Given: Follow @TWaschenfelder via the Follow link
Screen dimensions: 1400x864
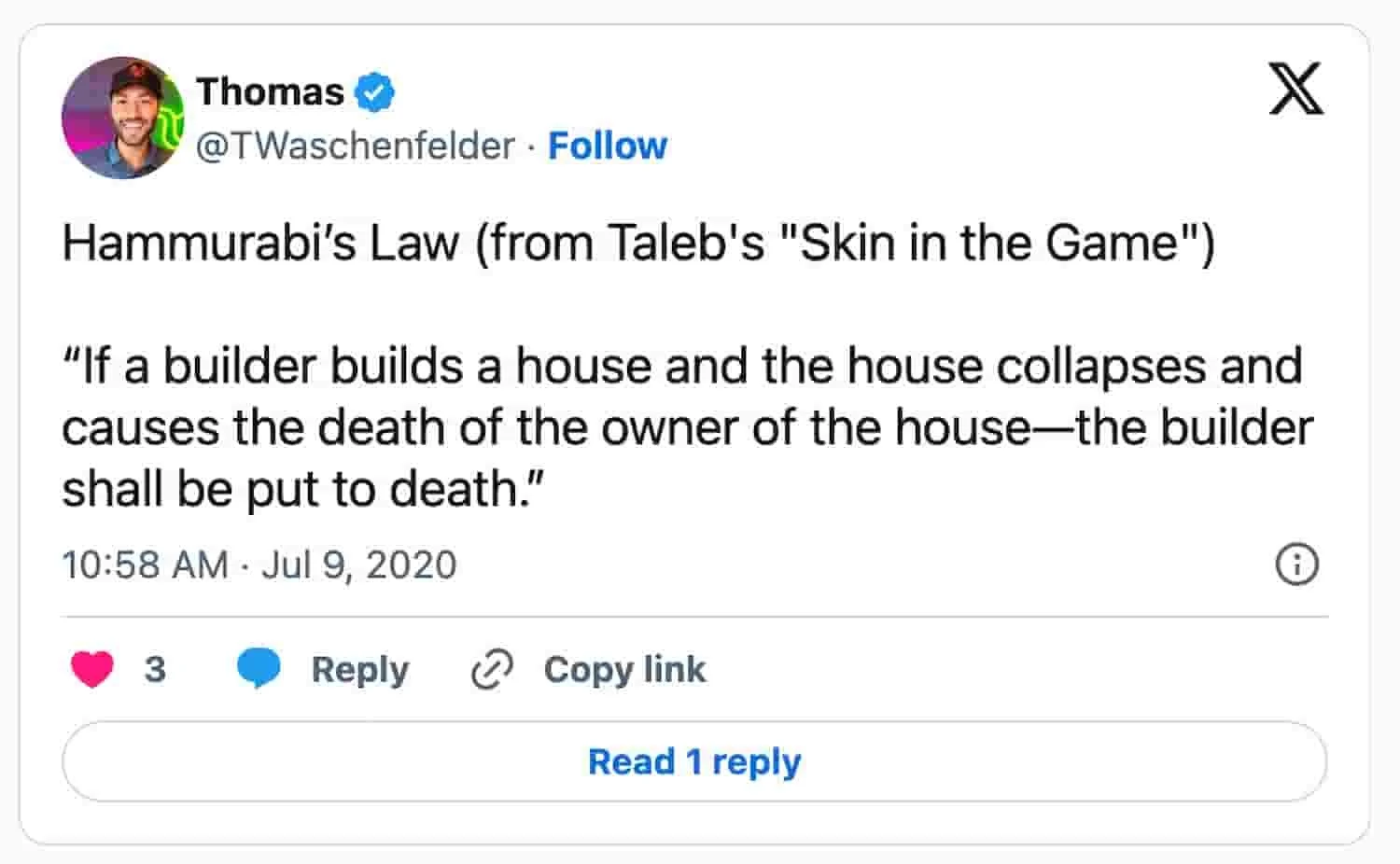Looking at the screenshot, I should point(608,146).
